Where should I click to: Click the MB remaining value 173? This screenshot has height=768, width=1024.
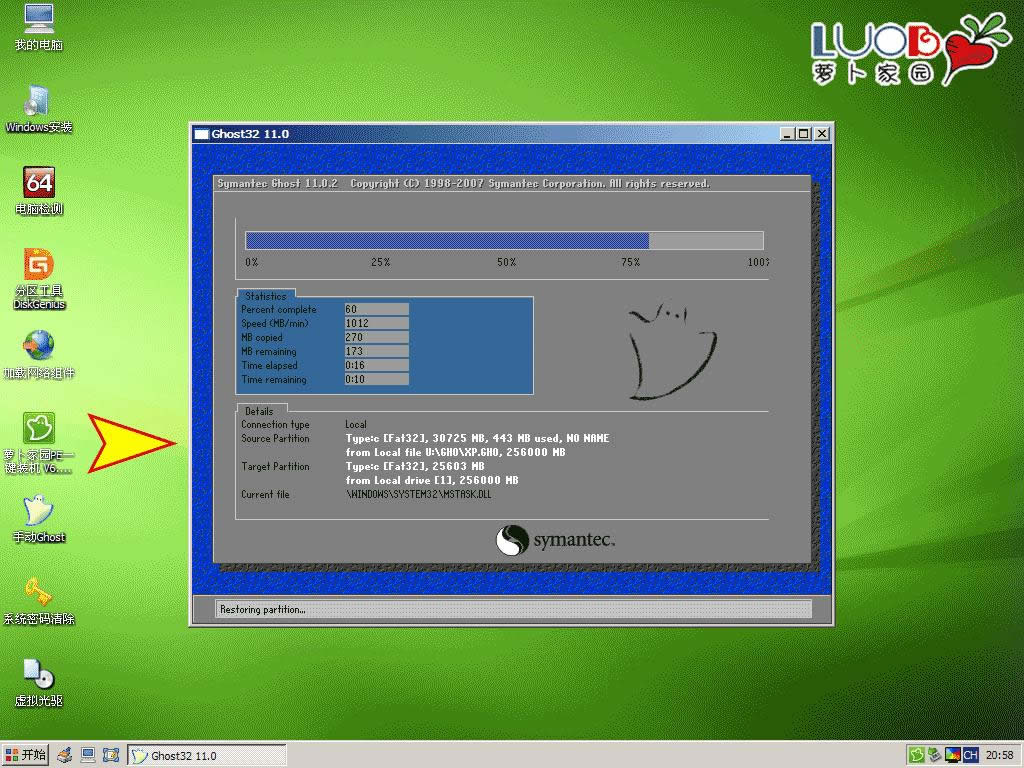[376, 351]
